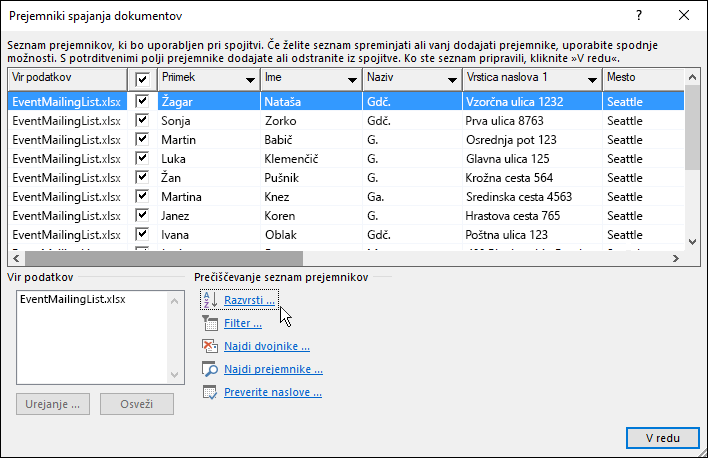Screen dimensions: 708x458
Task: Click the Razvrsti sort A-Z icon
Action: pos(210,300)
